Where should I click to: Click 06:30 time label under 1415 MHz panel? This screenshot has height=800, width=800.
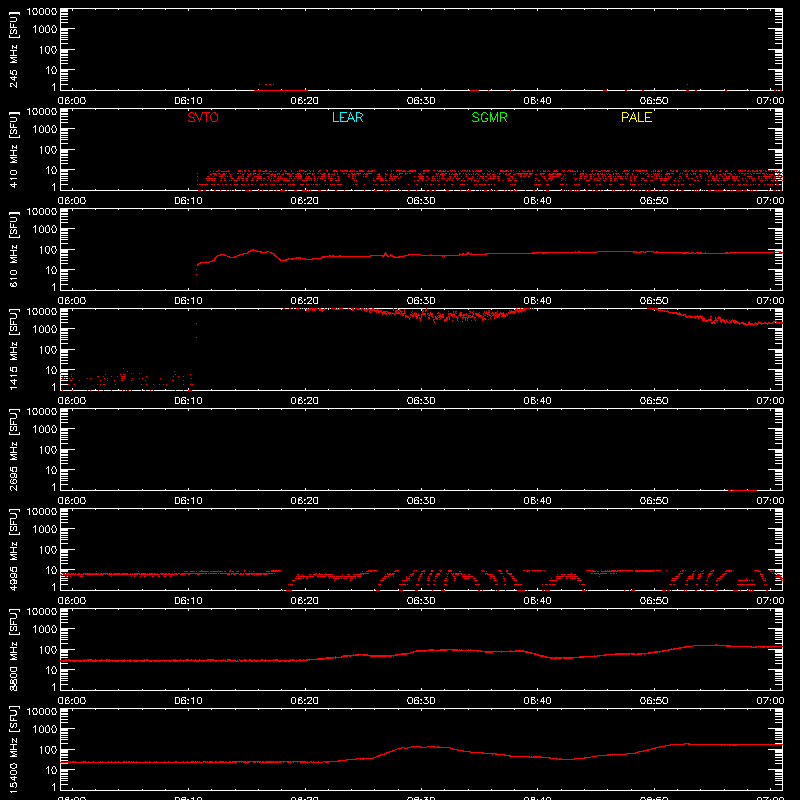(421, 401)
